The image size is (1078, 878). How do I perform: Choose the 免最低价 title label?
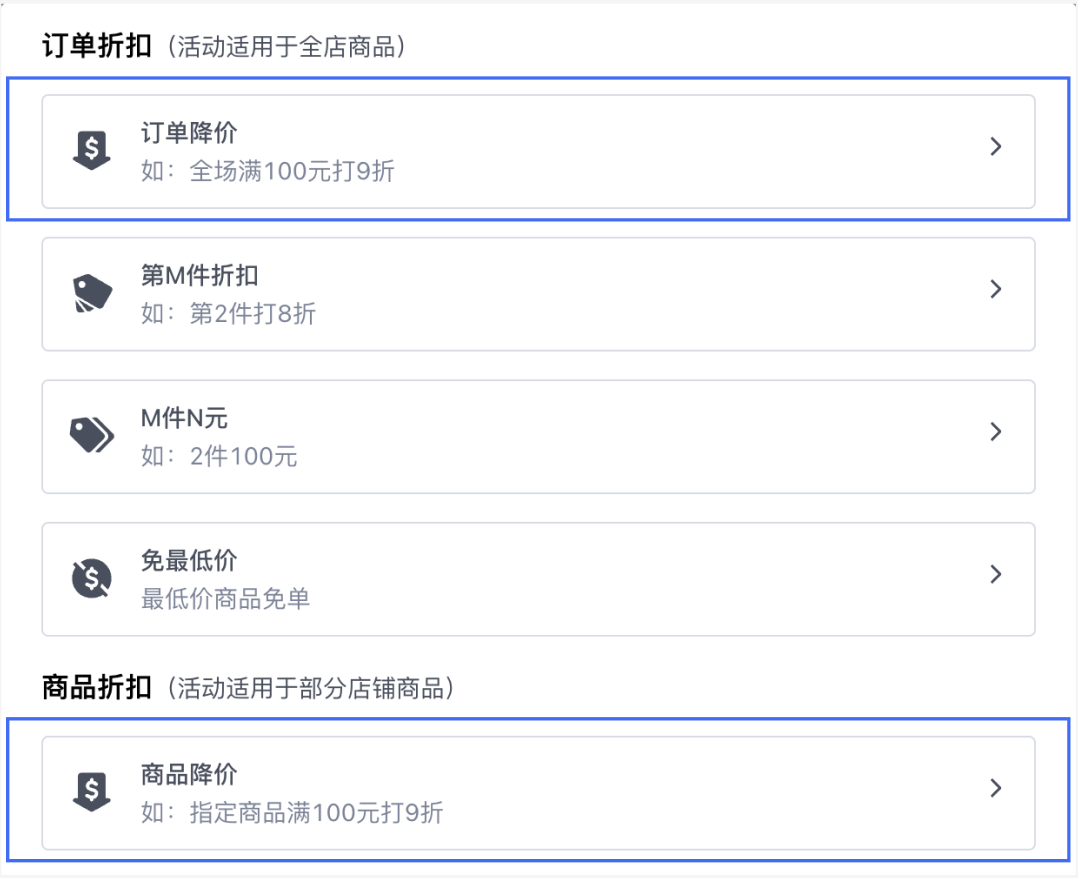pyautogui.click(x=189, y=560)
